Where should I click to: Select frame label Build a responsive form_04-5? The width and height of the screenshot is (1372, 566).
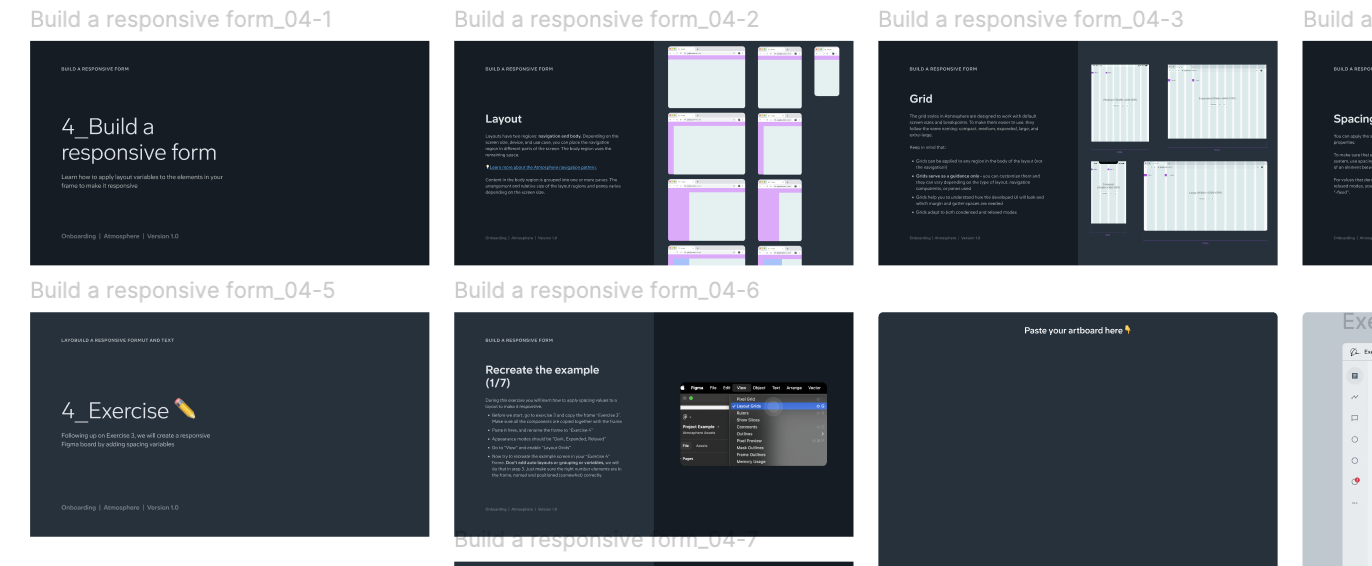(182, 290)
